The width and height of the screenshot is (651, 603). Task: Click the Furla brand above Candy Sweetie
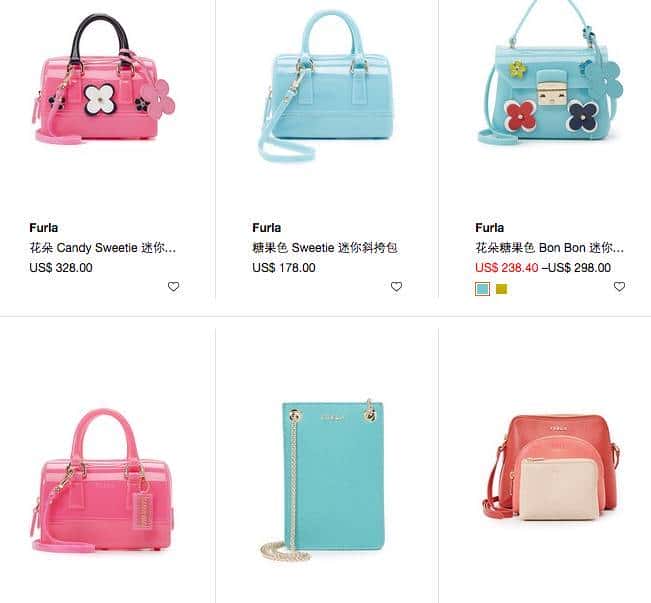click(44, 228)
